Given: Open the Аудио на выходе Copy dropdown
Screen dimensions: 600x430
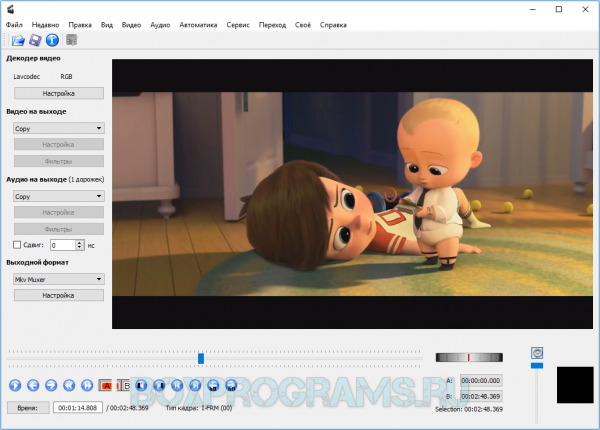Looking at the screenshot, I should [x=59, y=196].
